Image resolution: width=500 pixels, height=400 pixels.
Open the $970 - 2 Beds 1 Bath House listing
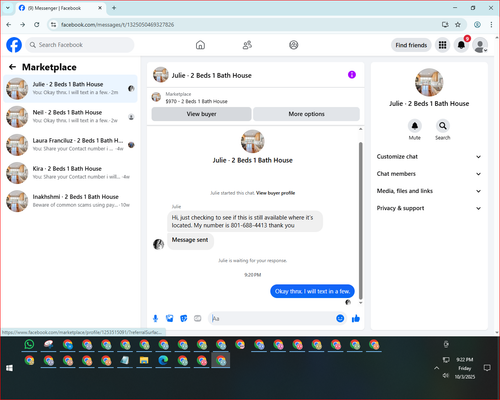[x=196, y=101]
